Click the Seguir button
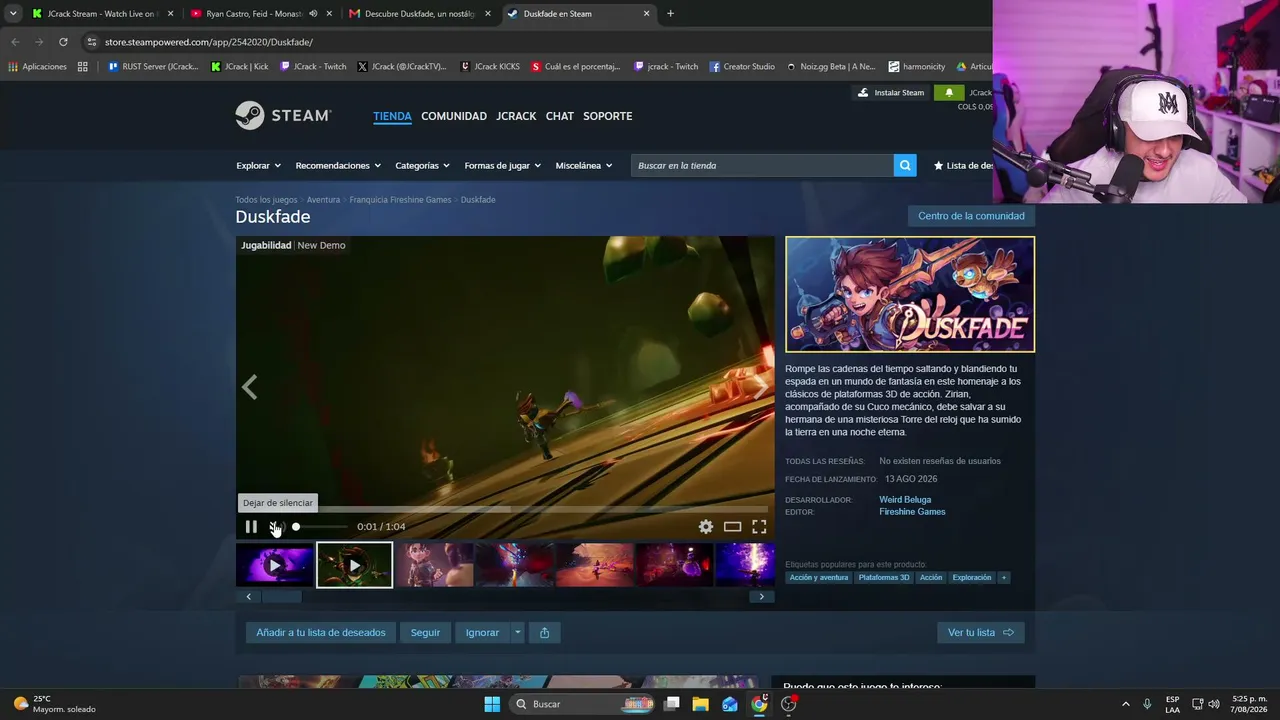The image size is (1280, 720). click(x=425, y=632)
